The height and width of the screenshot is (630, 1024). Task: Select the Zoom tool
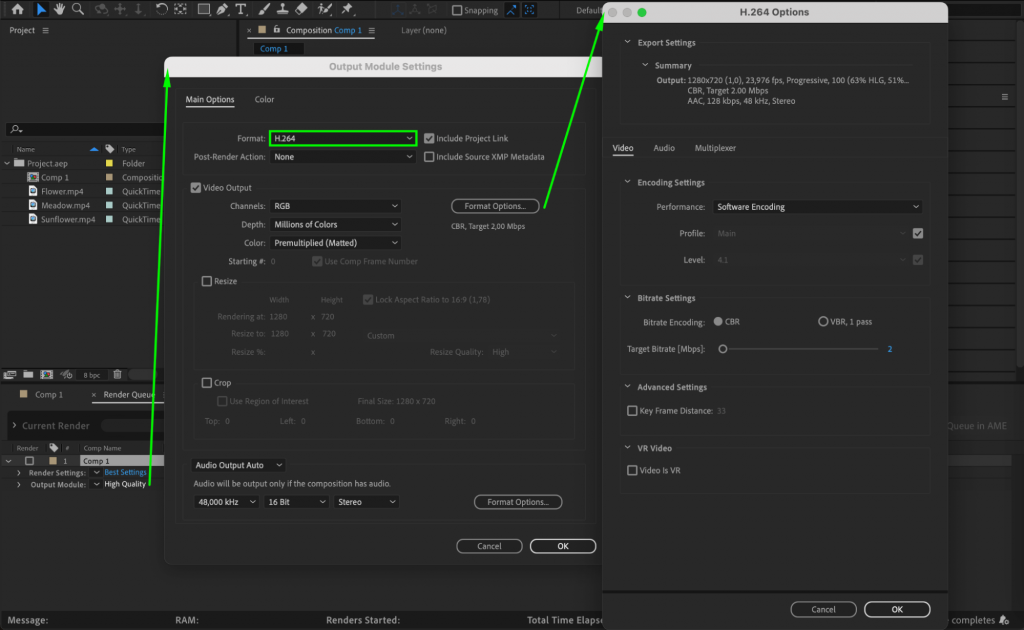[78, 9]
